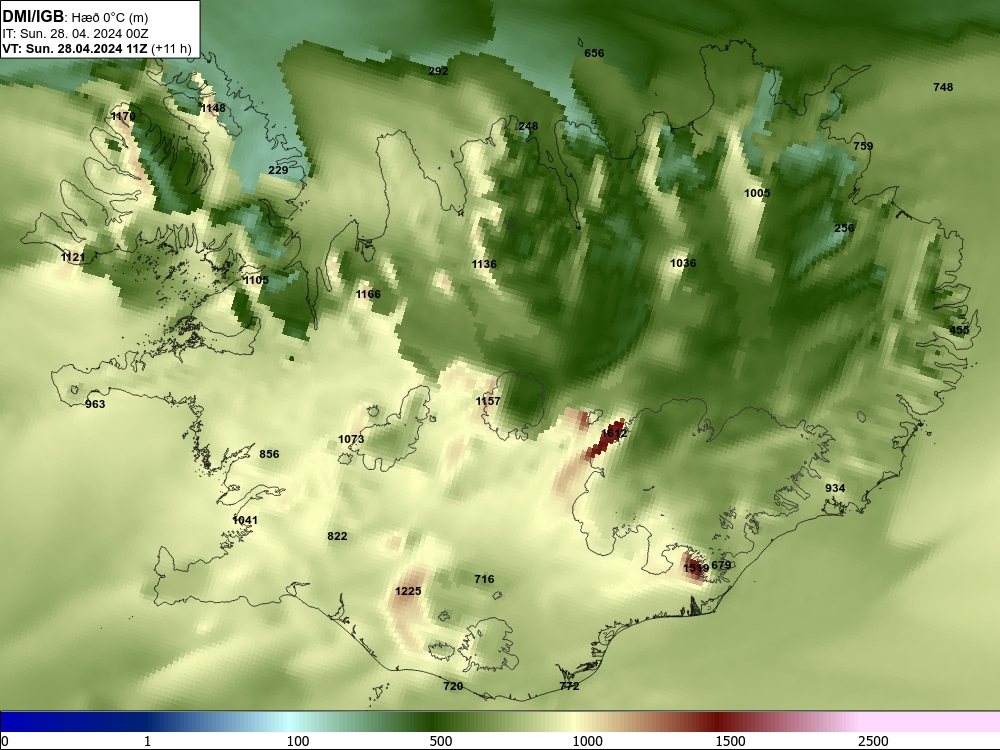Screen dimensions: 1000x750
Task: Click the 229 map value
Action: 278,170
